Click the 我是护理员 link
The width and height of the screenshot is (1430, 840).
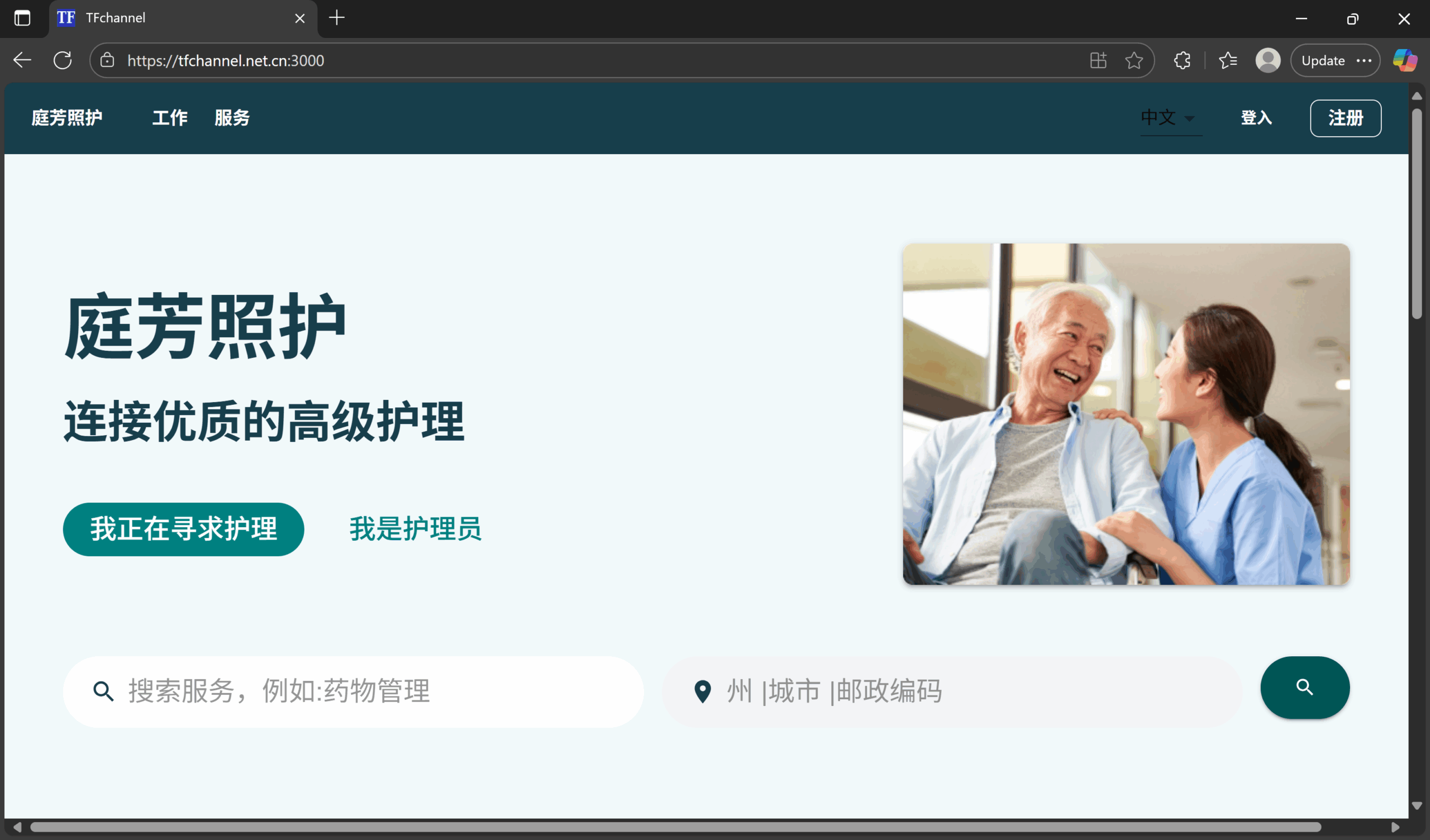click(x=415, y=529)
